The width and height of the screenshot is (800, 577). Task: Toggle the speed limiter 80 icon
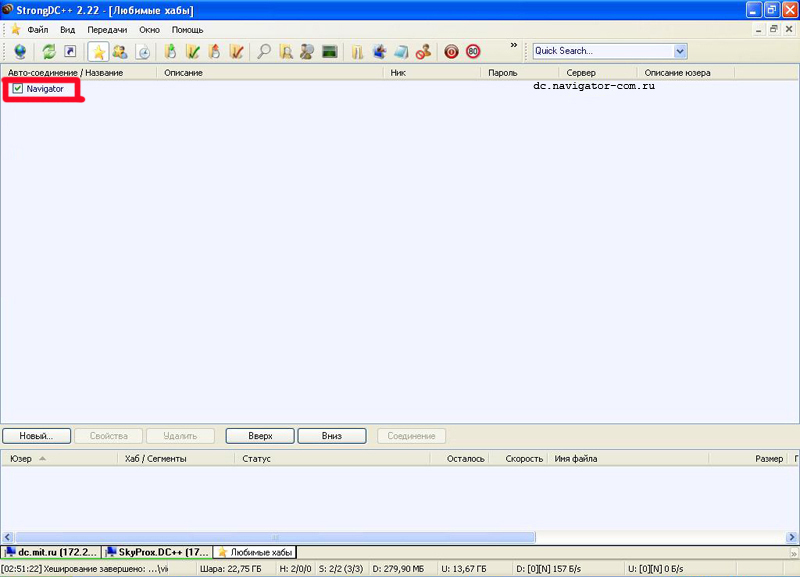point(473,51)
